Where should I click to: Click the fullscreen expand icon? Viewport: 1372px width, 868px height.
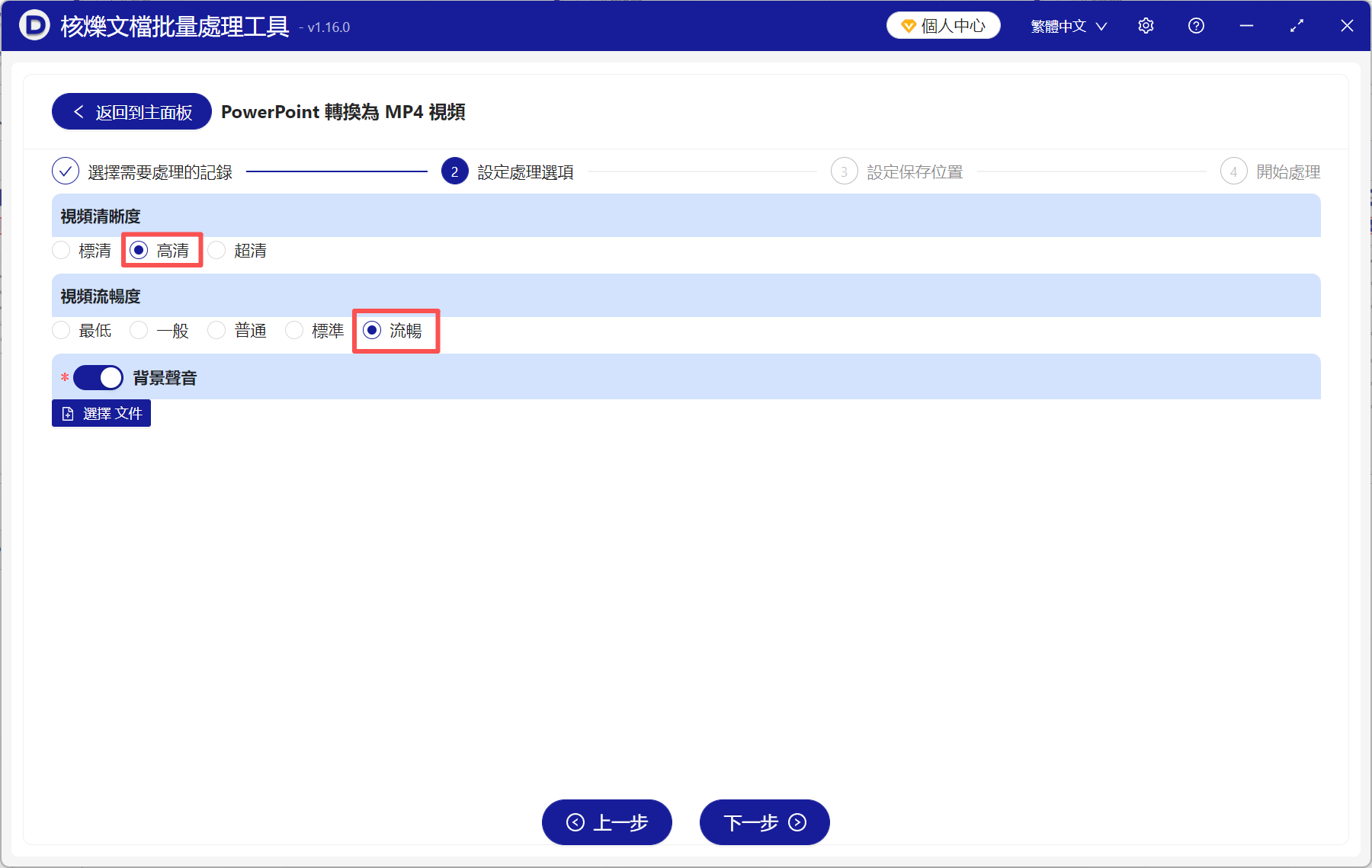[1297, 25]
